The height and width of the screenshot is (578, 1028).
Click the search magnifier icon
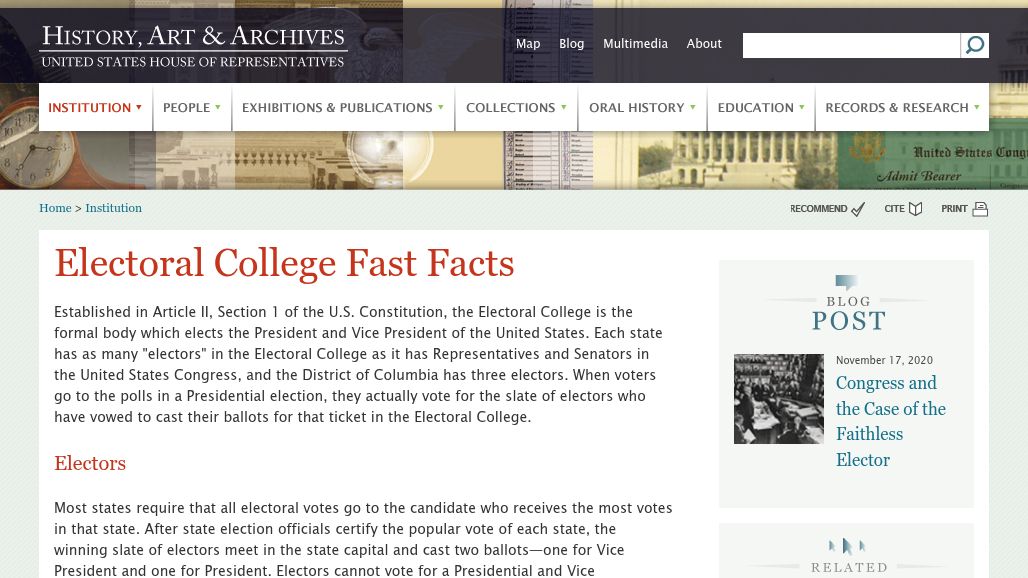(975, 45)
